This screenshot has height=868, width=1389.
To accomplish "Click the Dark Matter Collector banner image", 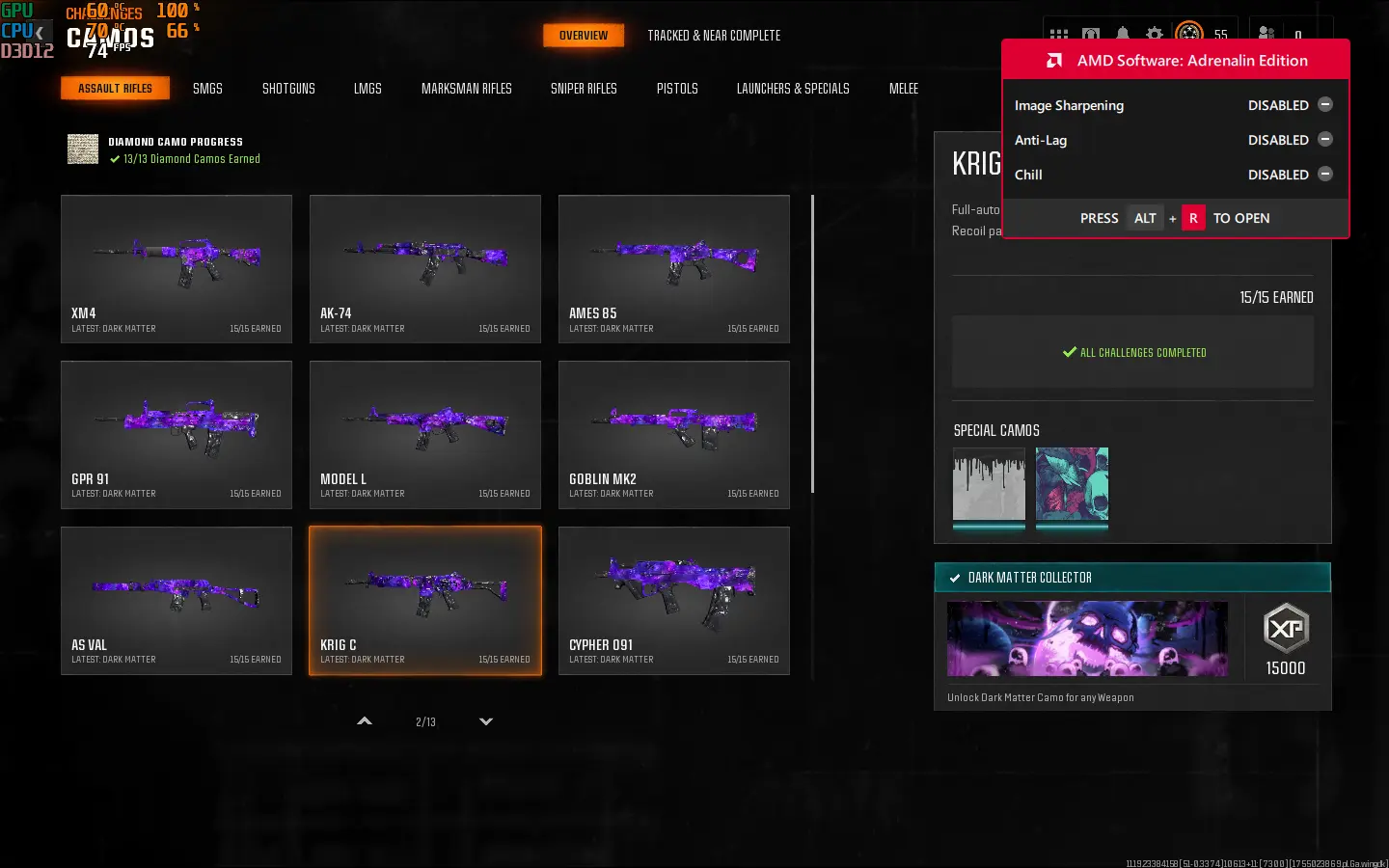I will tap(1087, 638).
